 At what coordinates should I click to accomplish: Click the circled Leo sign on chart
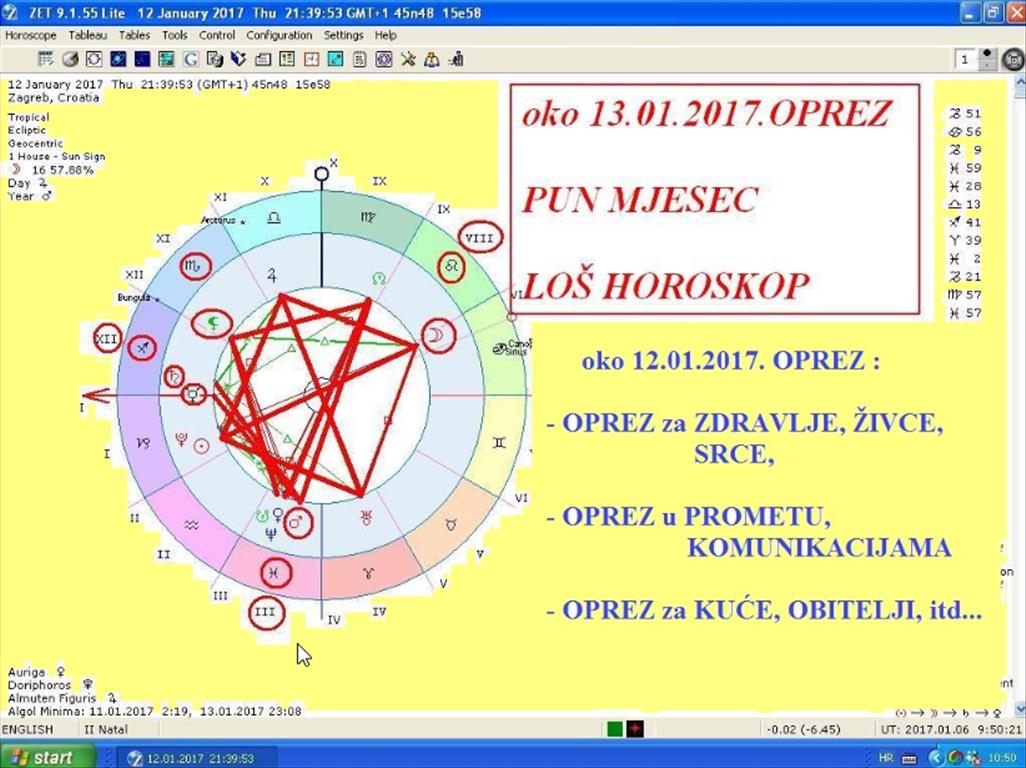click(453, 267)
